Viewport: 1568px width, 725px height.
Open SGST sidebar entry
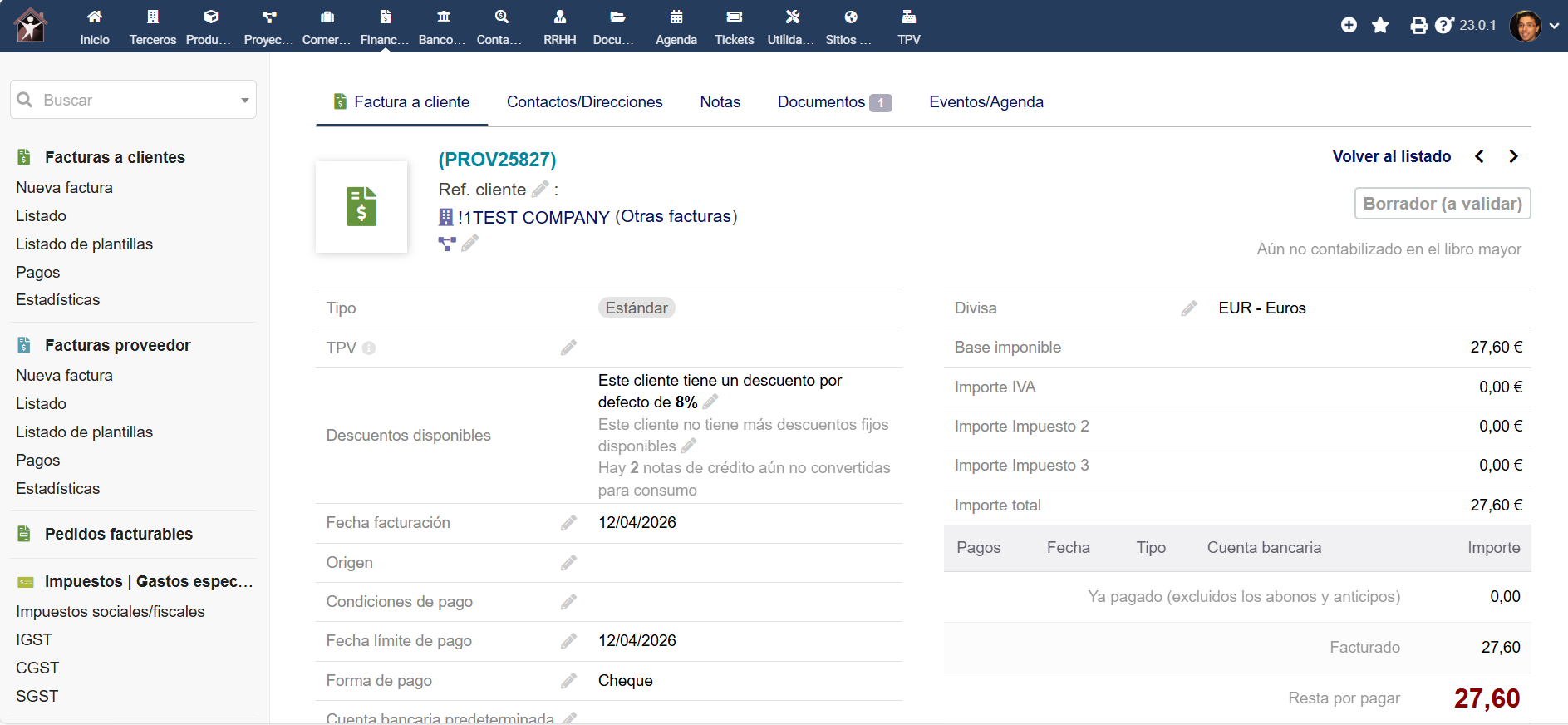coord(37,696)
